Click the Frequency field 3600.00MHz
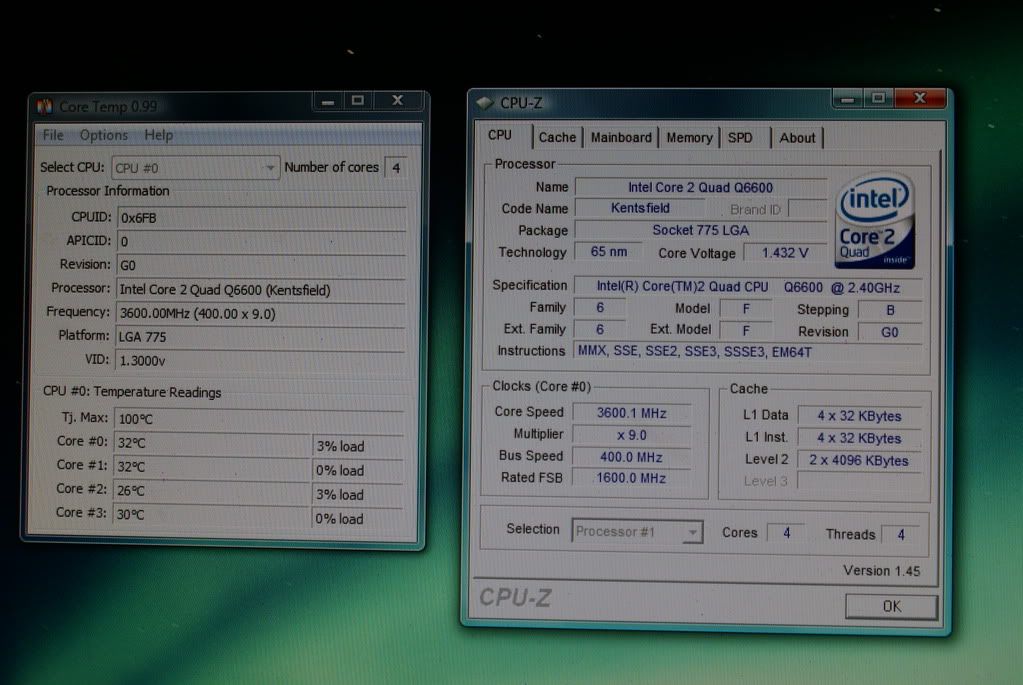 coord(261,313)
